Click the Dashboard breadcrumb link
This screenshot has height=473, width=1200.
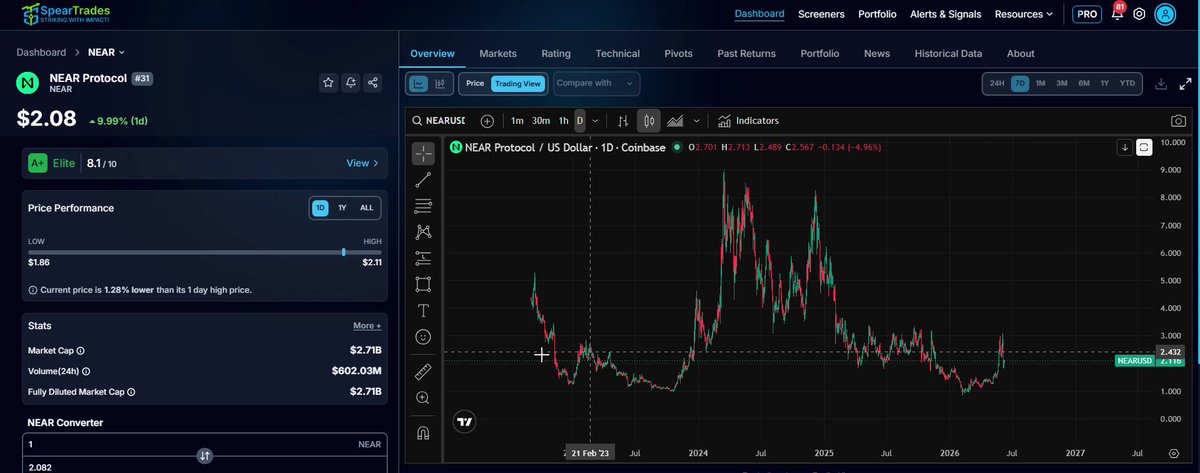point(41,51)
